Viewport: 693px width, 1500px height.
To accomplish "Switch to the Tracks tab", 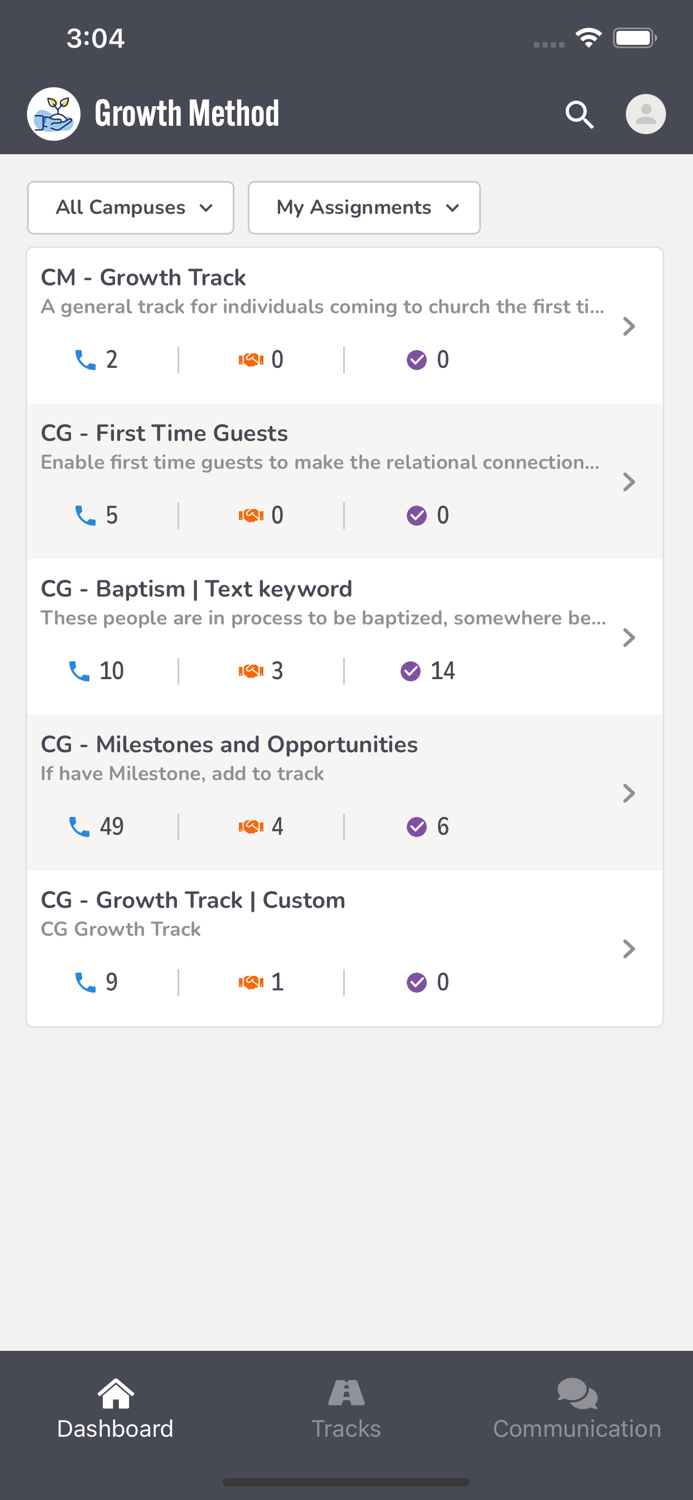I will (x=346, y=1408).
